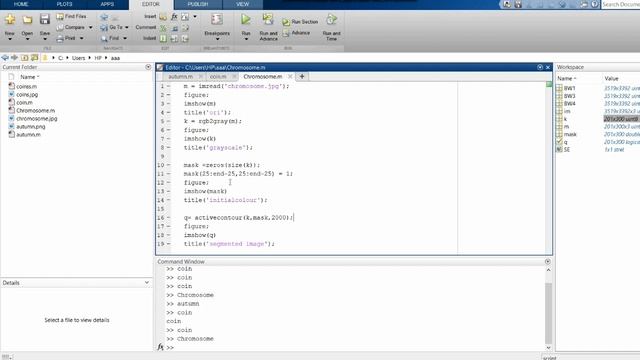Click the decrease indent icon

tap(185, 38)
